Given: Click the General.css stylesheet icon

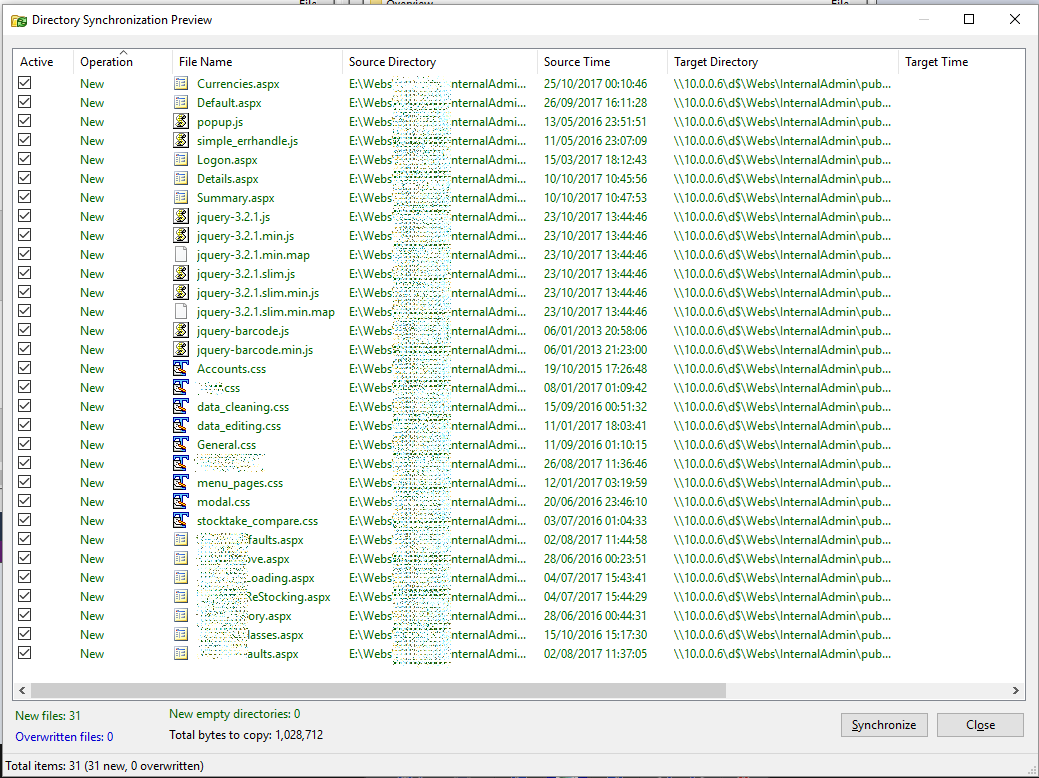Looking at the screenshot, I should (x=181, y=444).
